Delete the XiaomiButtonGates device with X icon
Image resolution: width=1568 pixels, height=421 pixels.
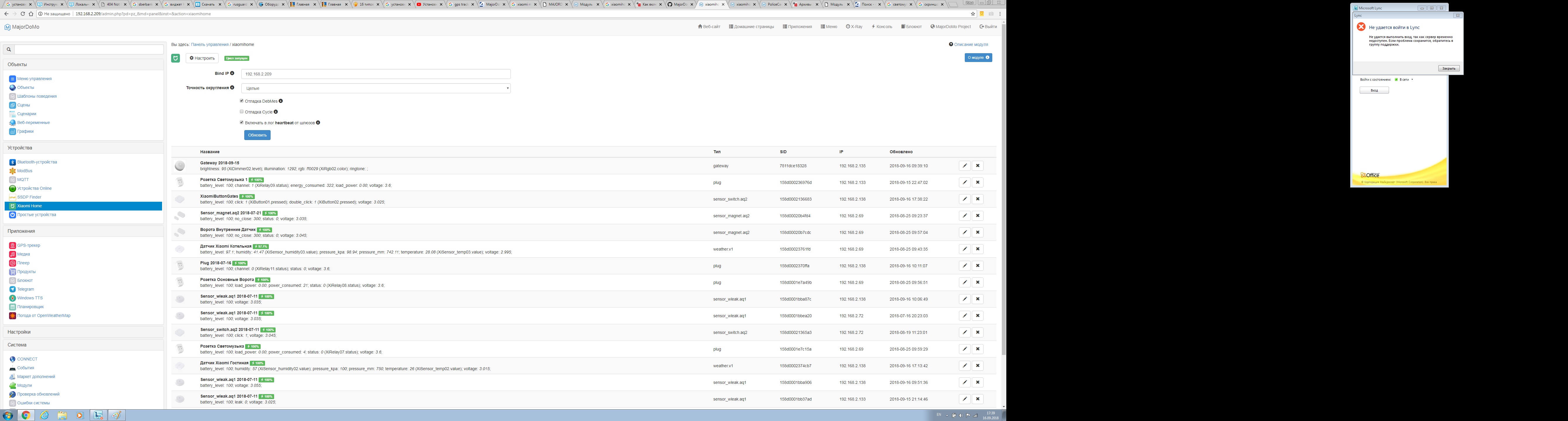click(x=978, y=199)
